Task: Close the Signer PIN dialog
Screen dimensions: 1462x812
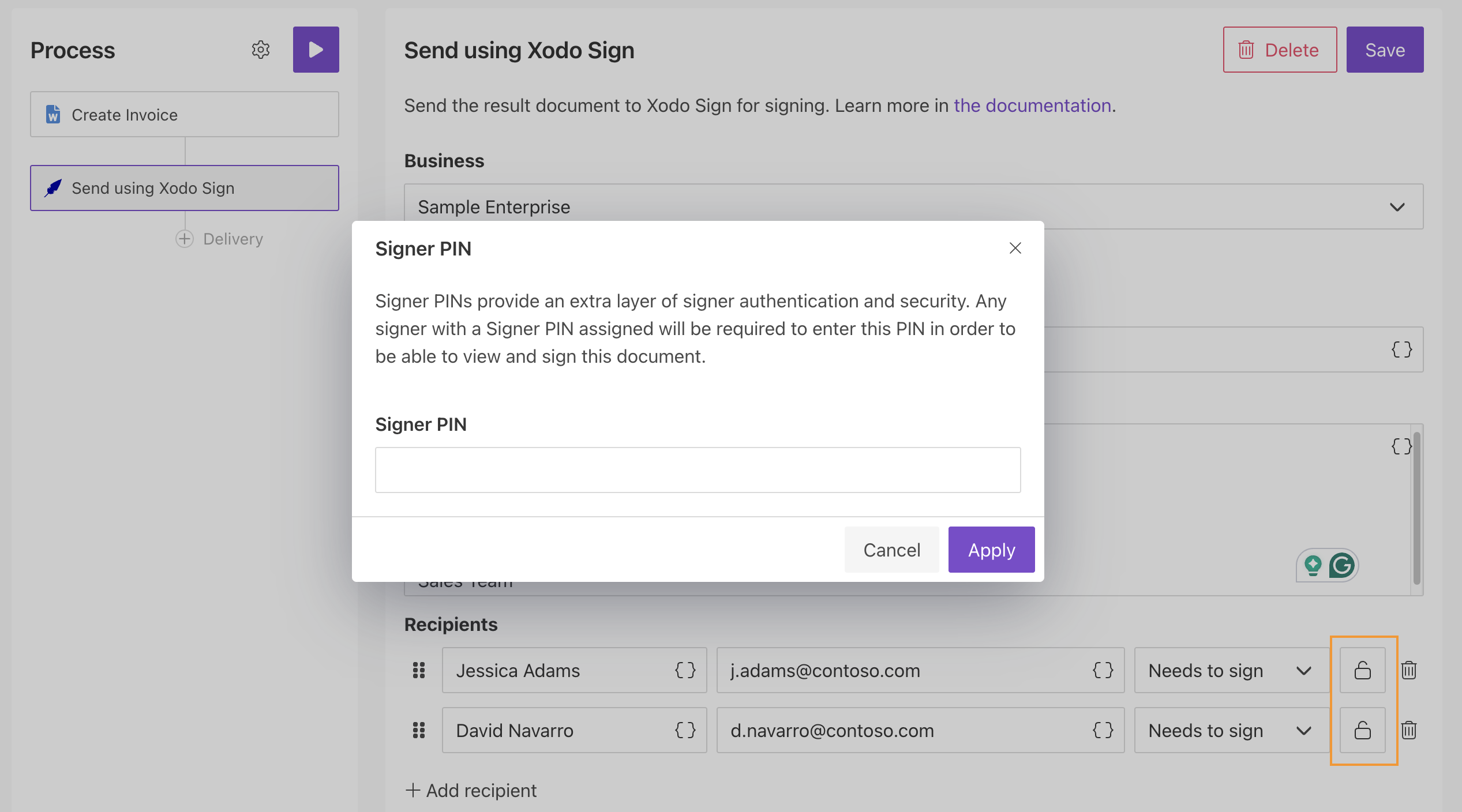Action: [1015, 248]
